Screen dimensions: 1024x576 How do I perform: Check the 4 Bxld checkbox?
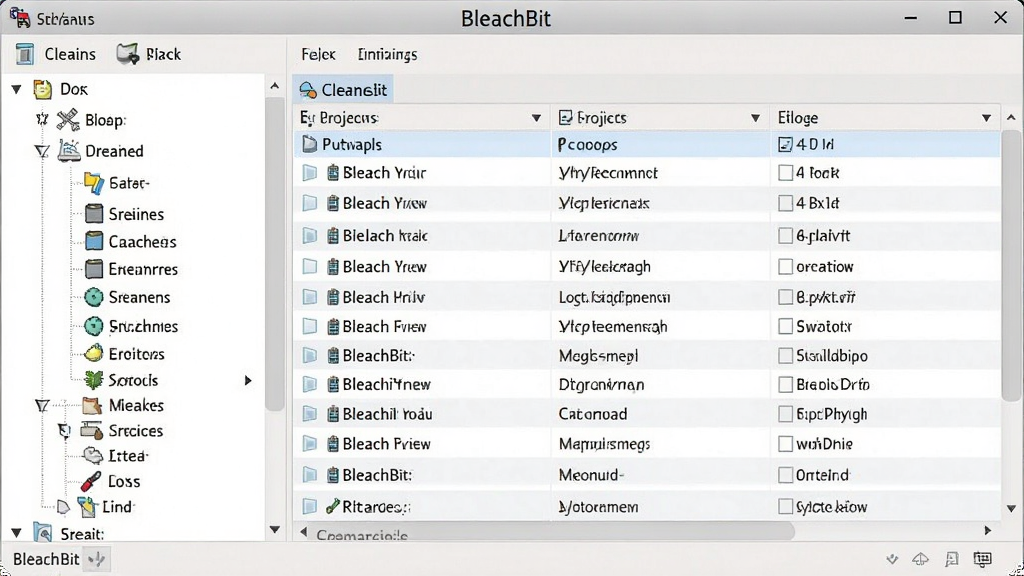(785, 203)
